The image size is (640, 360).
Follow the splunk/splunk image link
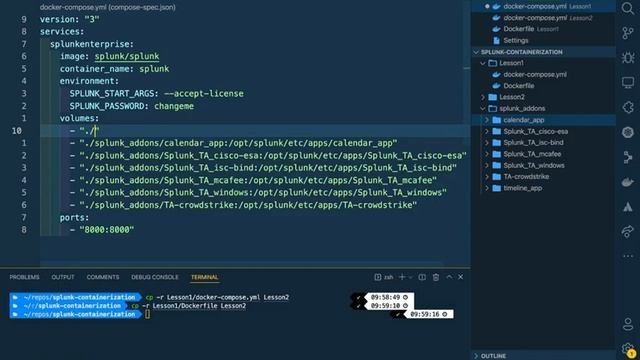click(x=127, y=56)
